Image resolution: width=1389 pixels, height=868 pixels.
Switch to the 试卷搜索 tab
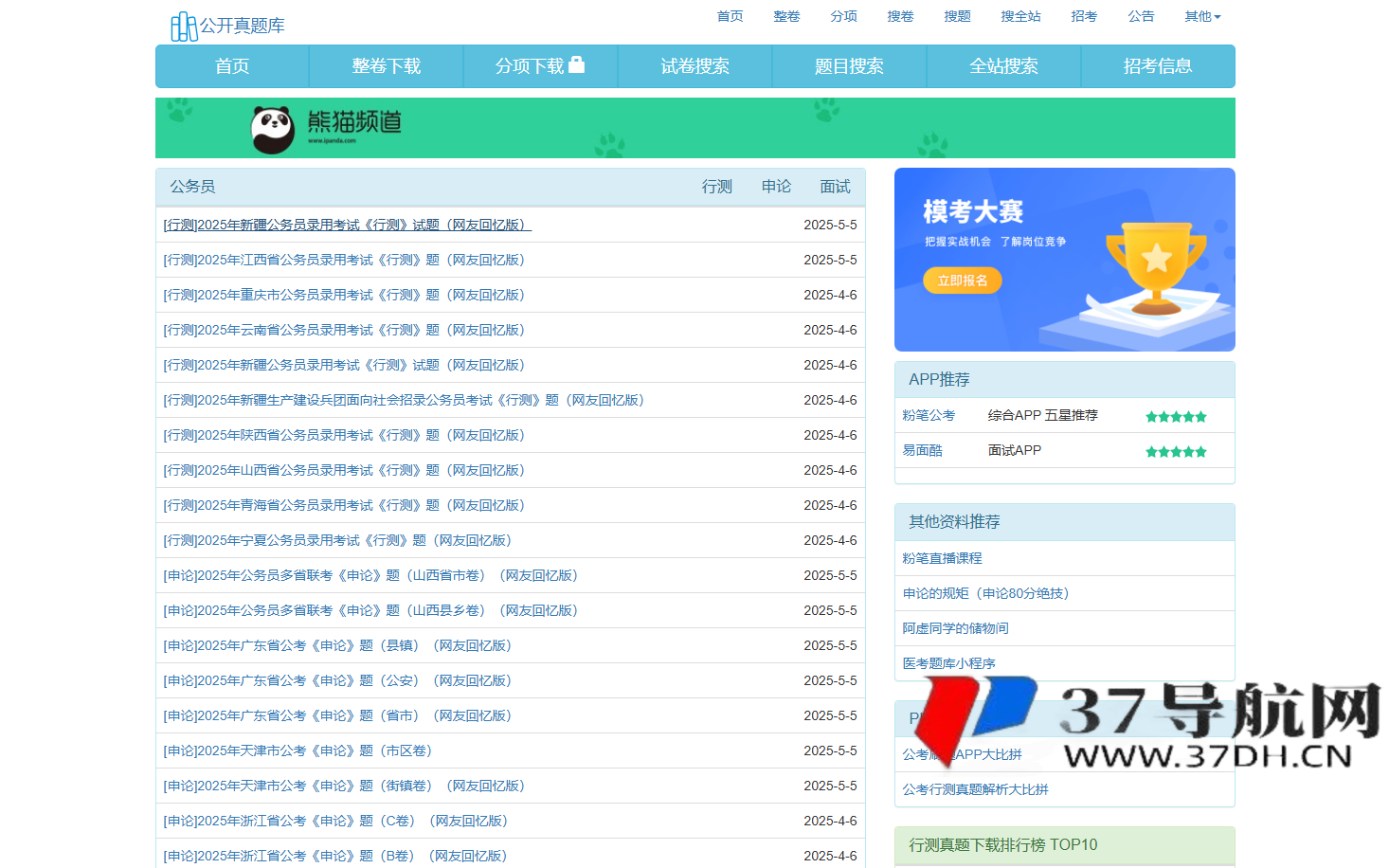coord(694,66)
